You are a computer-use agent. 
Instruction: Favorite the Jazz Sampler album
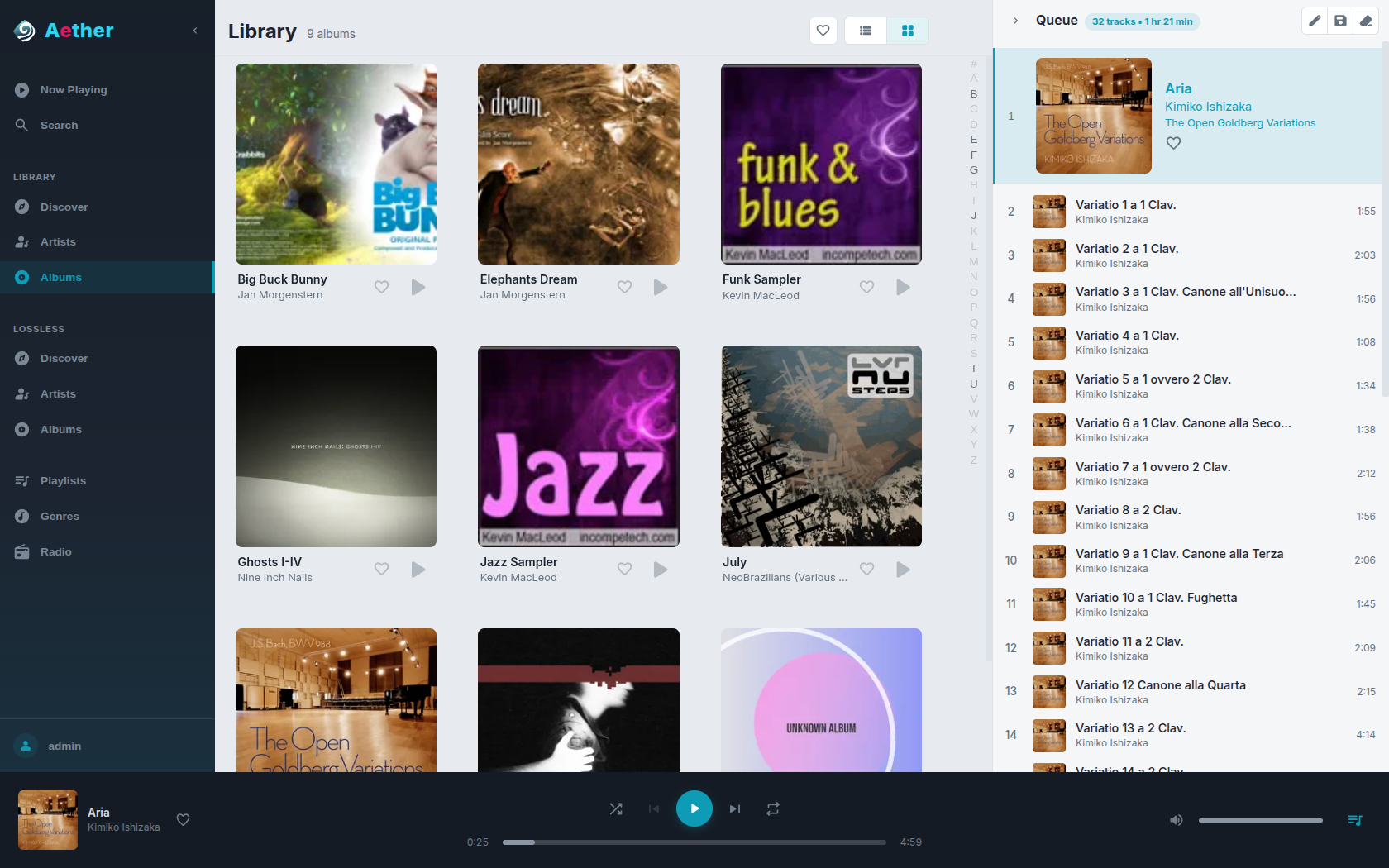(x=624, y=569)
